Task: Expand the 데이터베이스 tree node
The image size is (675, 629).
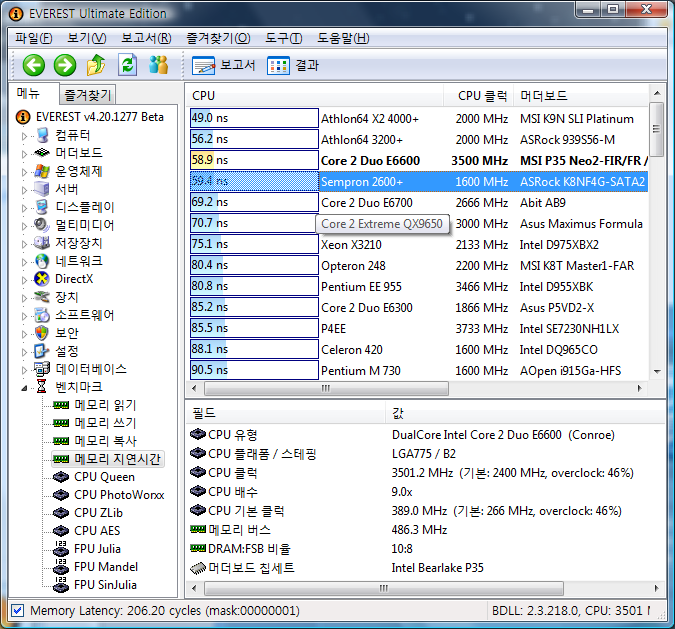Action: (25, 370)
